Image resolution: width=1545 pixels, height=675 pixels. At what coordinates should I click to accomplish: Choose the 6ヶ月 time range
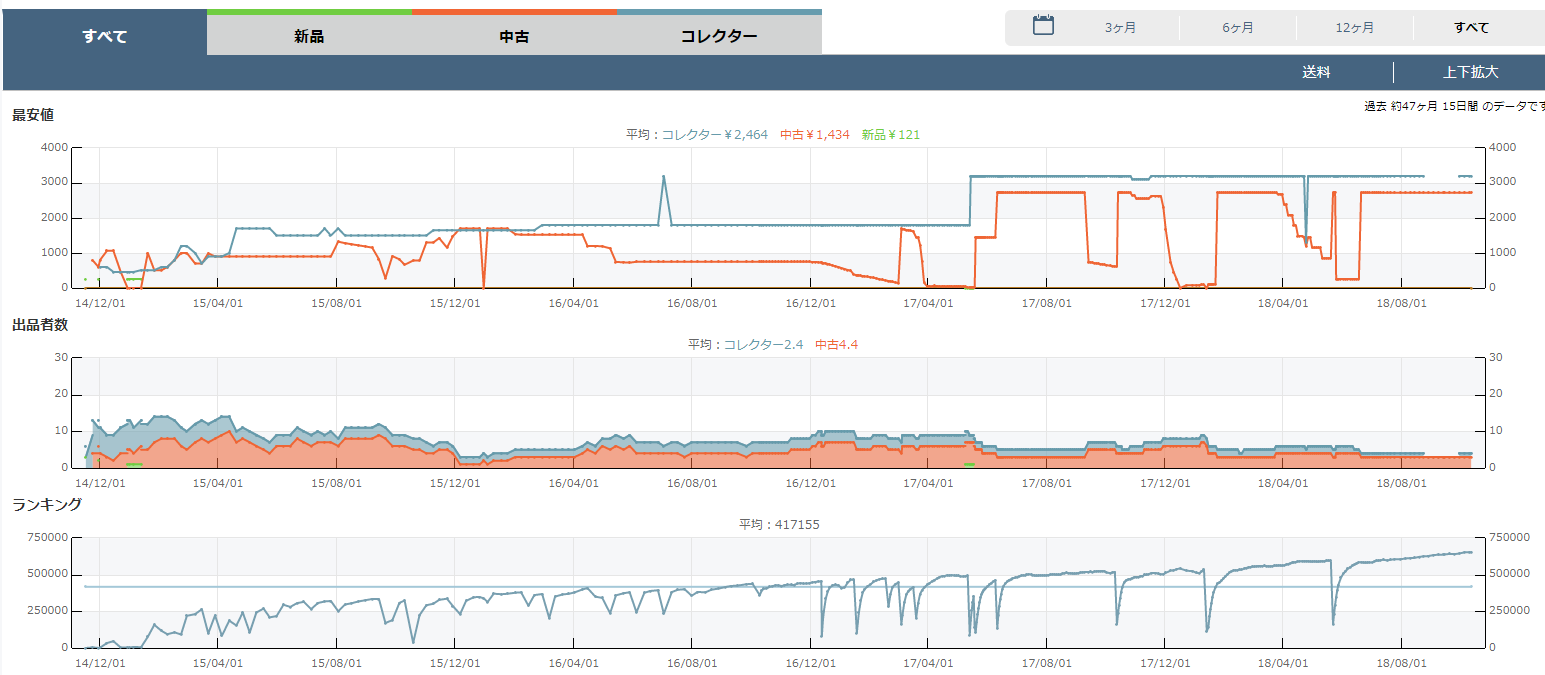[1237, 28]
